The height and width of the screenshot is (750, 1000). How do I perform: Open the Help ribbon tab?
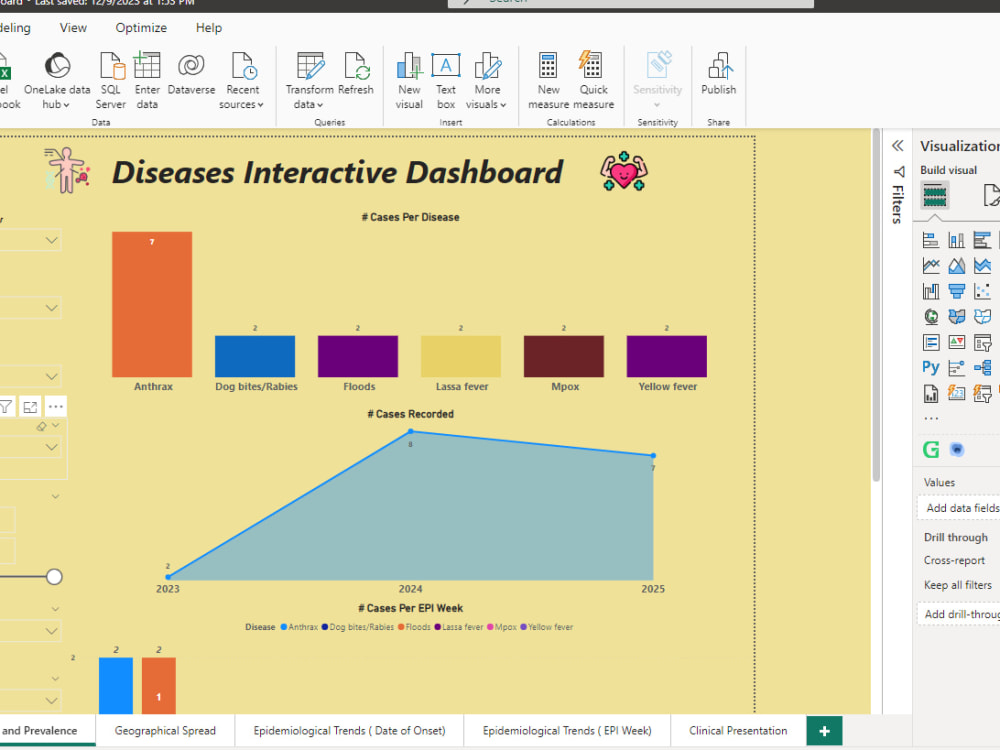point(209,28)
